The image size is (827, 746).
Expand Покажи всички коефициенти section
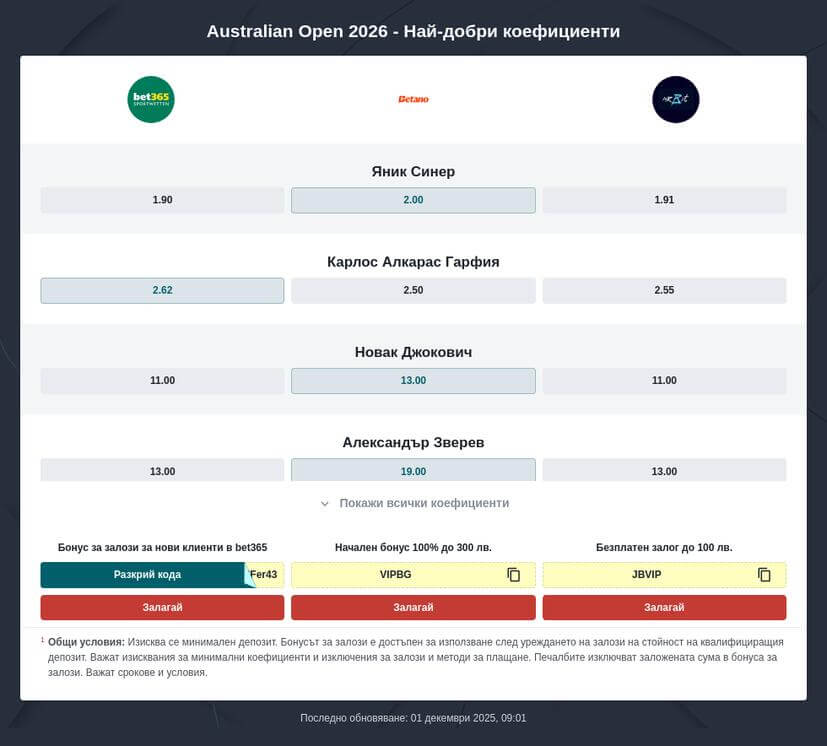[413, 503]
